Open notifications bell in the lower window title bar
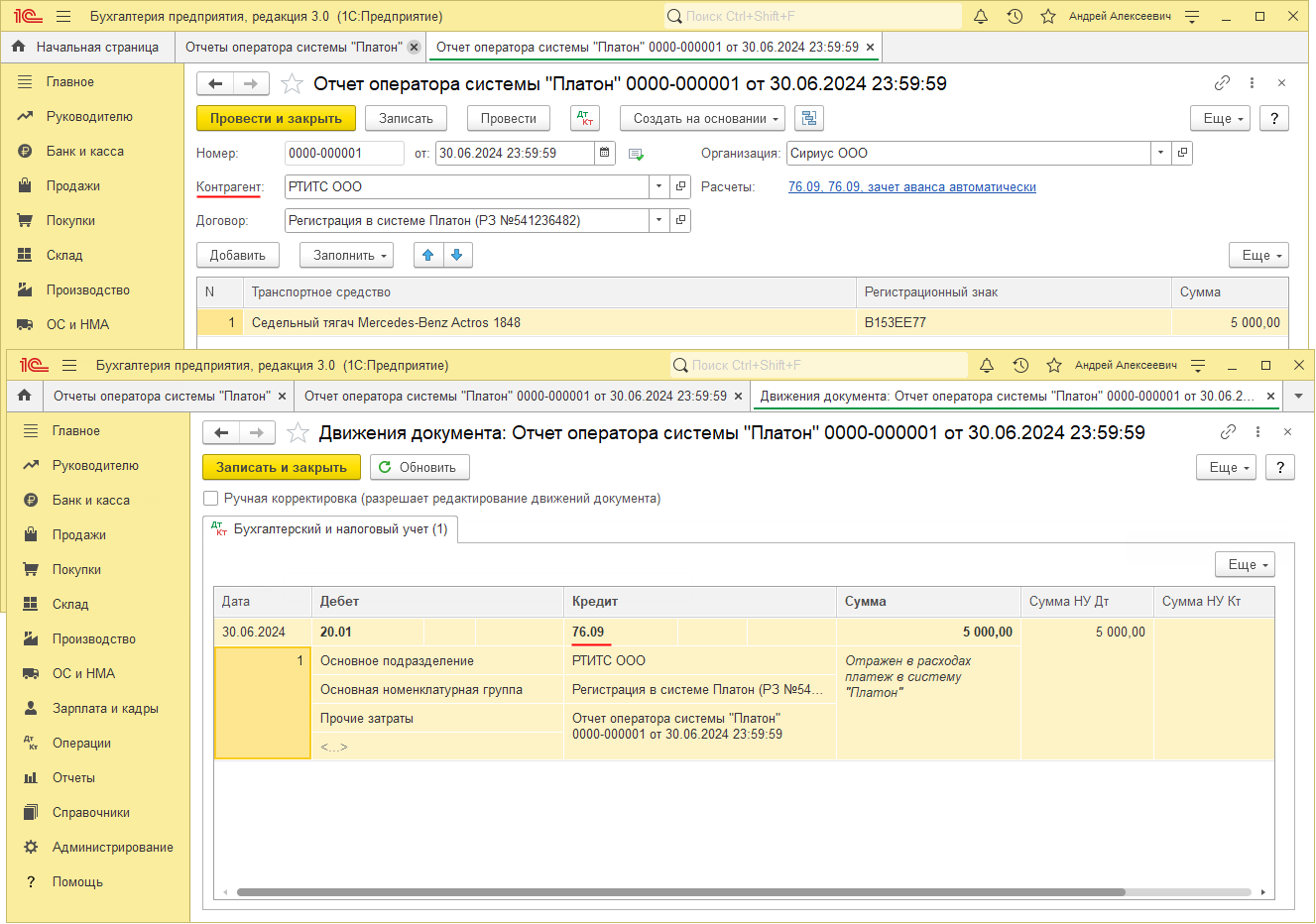 [987, 365]
